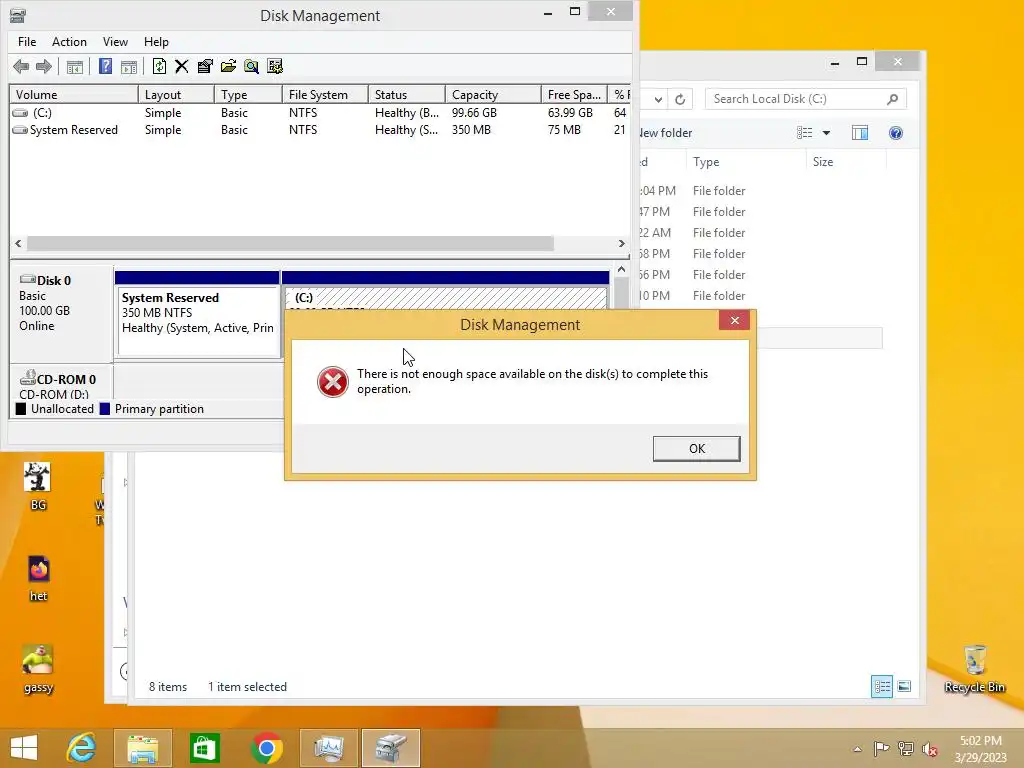This screenshot has width=1024, height=768.
Task: Click the 99.66 GB capacity cell
Action: click(474, 113)
